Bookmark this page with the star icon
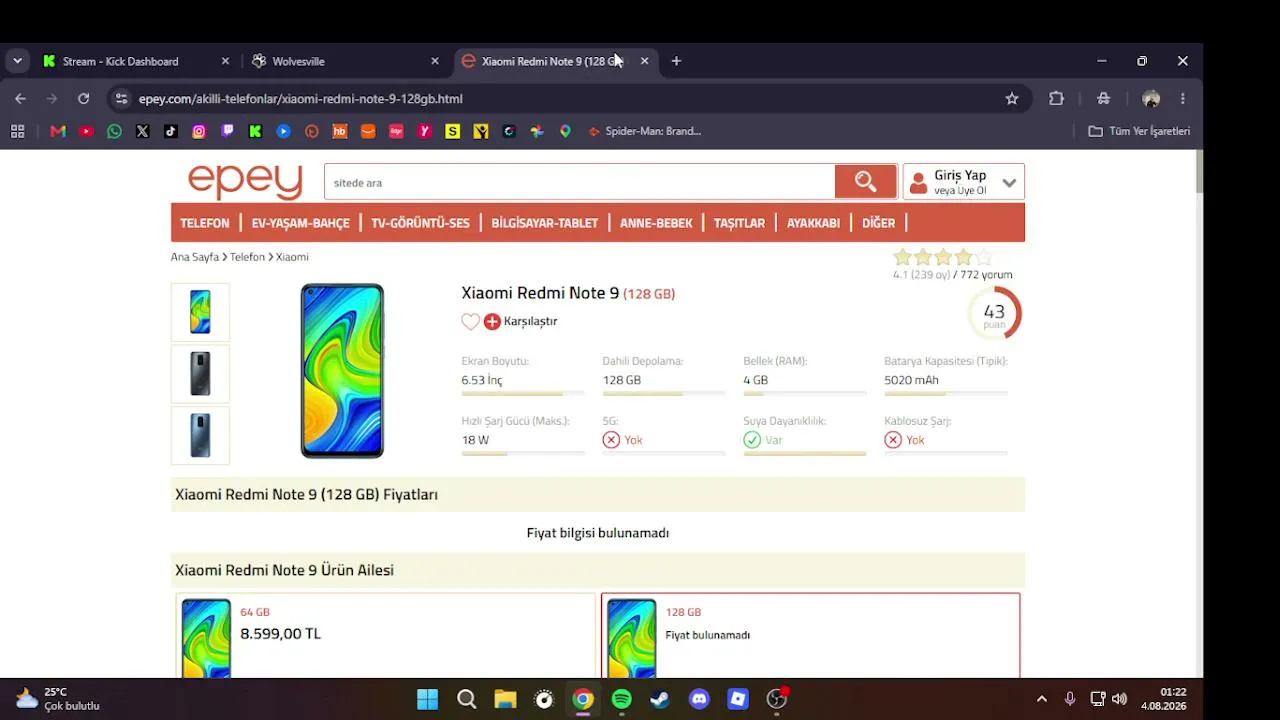This screenshot has width=1280, height=720. (x=1012, y=99)
